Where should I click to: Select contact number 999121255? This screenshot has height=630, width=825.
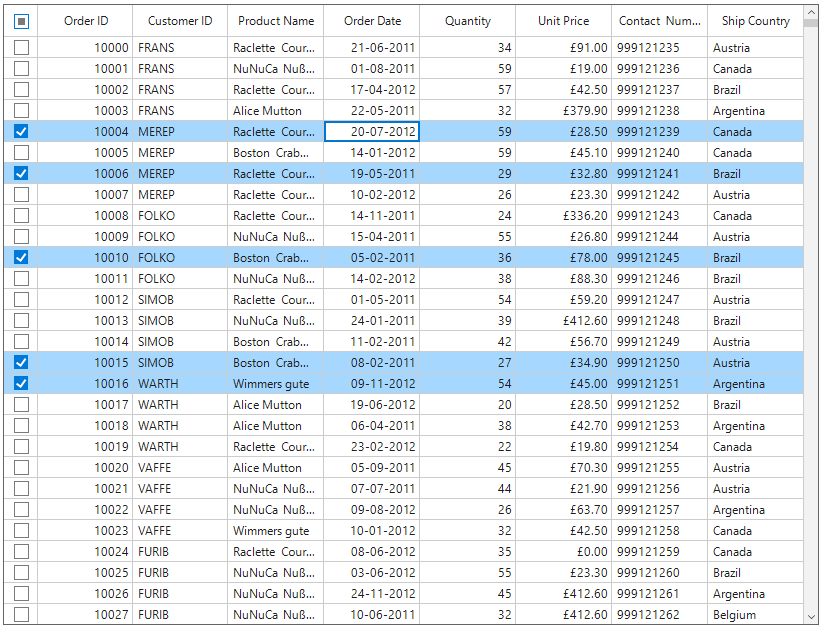click(660, 468)
